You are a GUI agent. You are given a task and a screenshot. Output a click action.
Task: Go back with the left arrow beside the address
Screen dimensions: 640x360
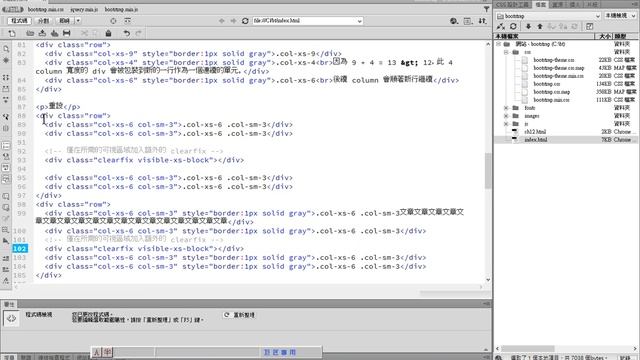pyautogui.click(x=222, y=21)
